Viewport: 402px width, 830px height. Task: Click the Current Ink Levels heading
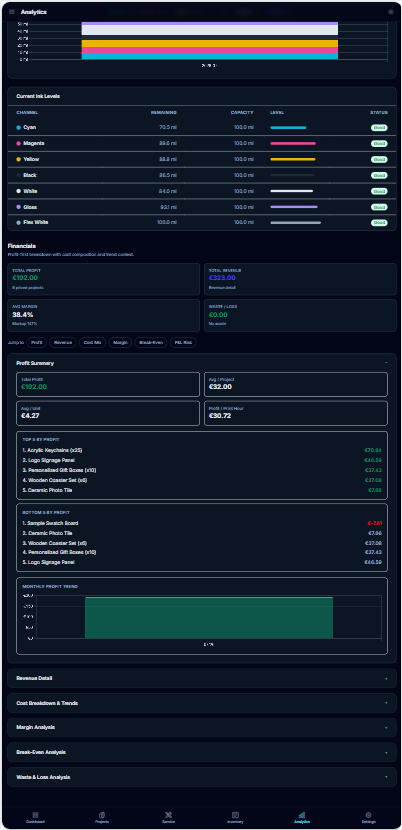(x=38, y=96)
